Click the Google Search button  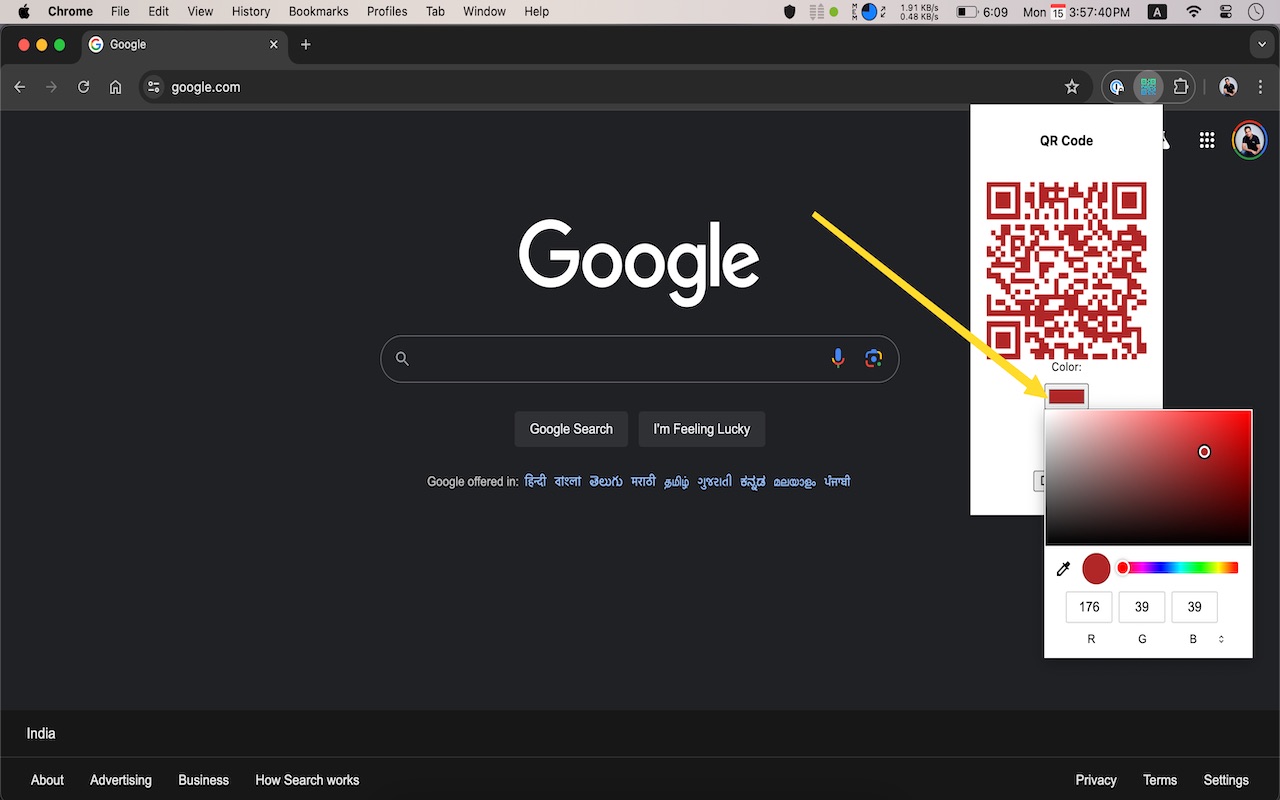click(571, 429)
